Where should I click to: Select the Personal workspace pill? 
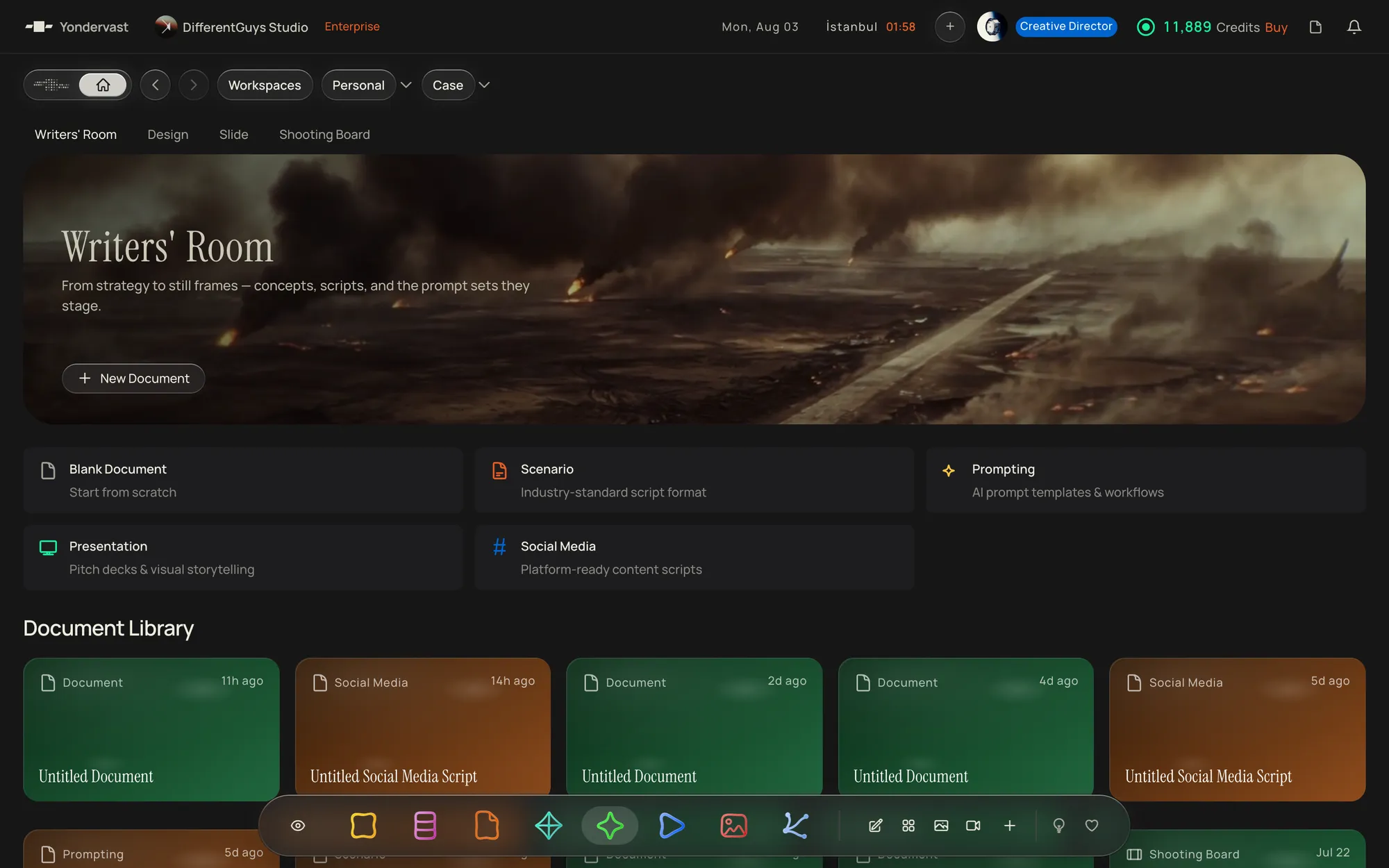[358, 85]
